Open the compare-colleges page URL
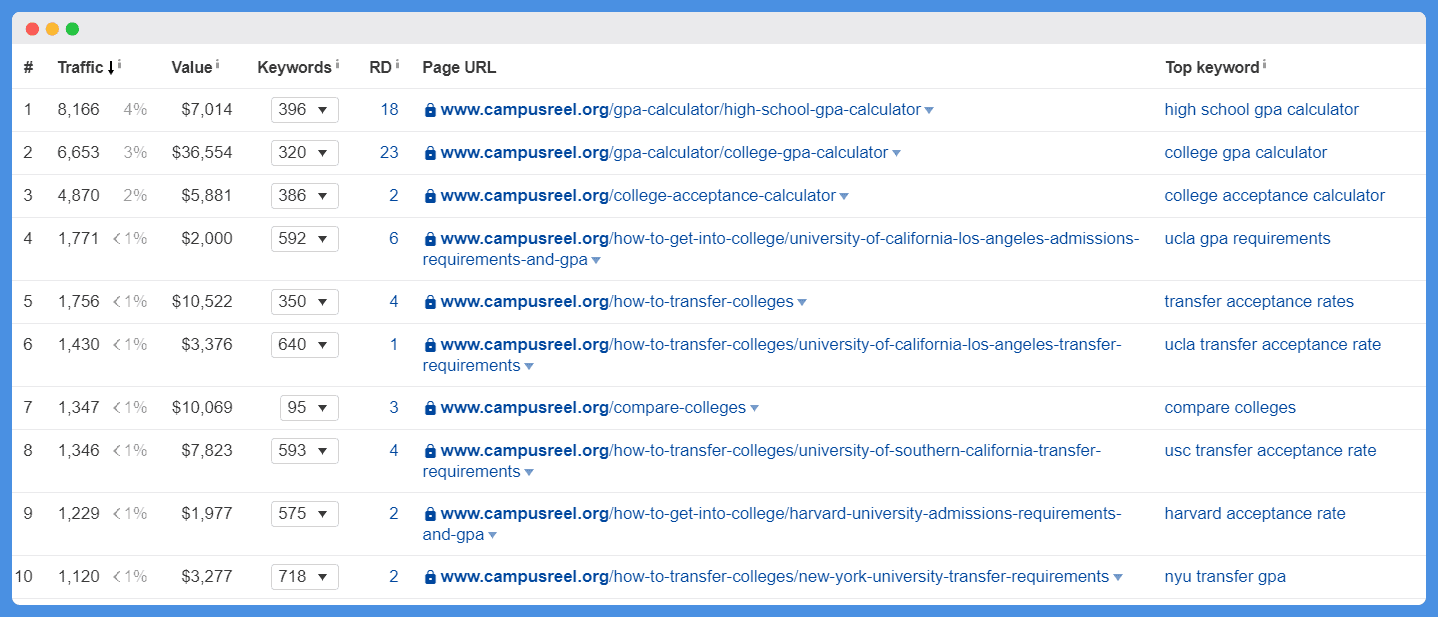Viewport: 1438px width, 617px height. click(593, 408)
